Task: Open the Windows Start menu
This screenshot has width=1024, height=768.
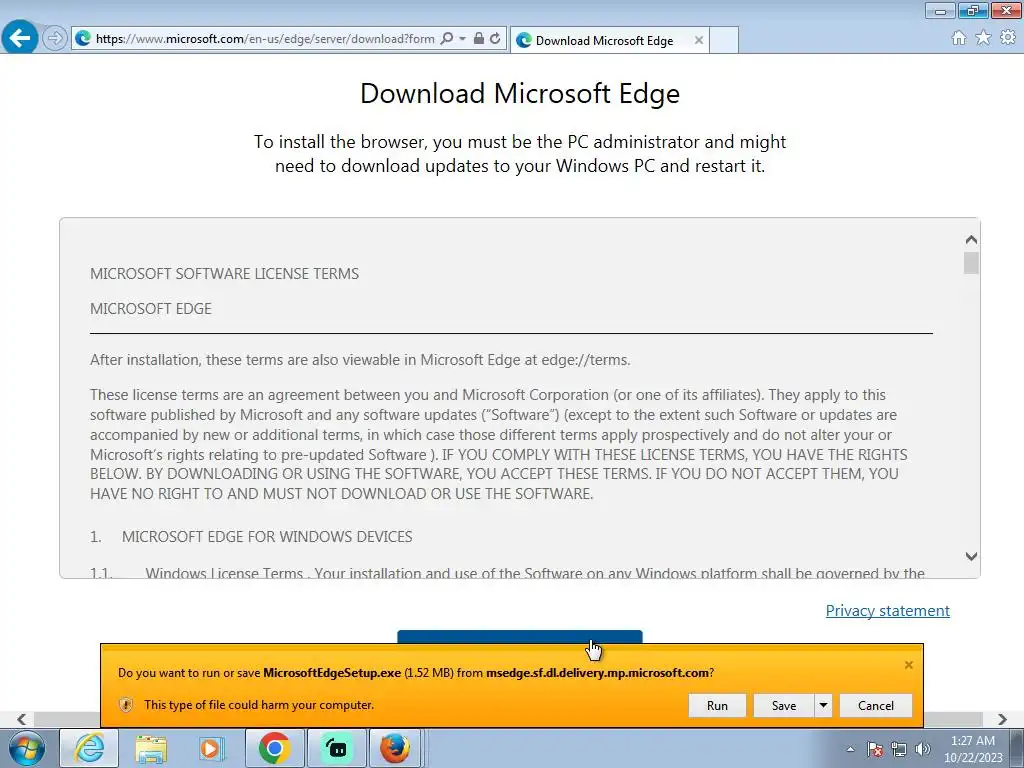Action: pos(27,748)
